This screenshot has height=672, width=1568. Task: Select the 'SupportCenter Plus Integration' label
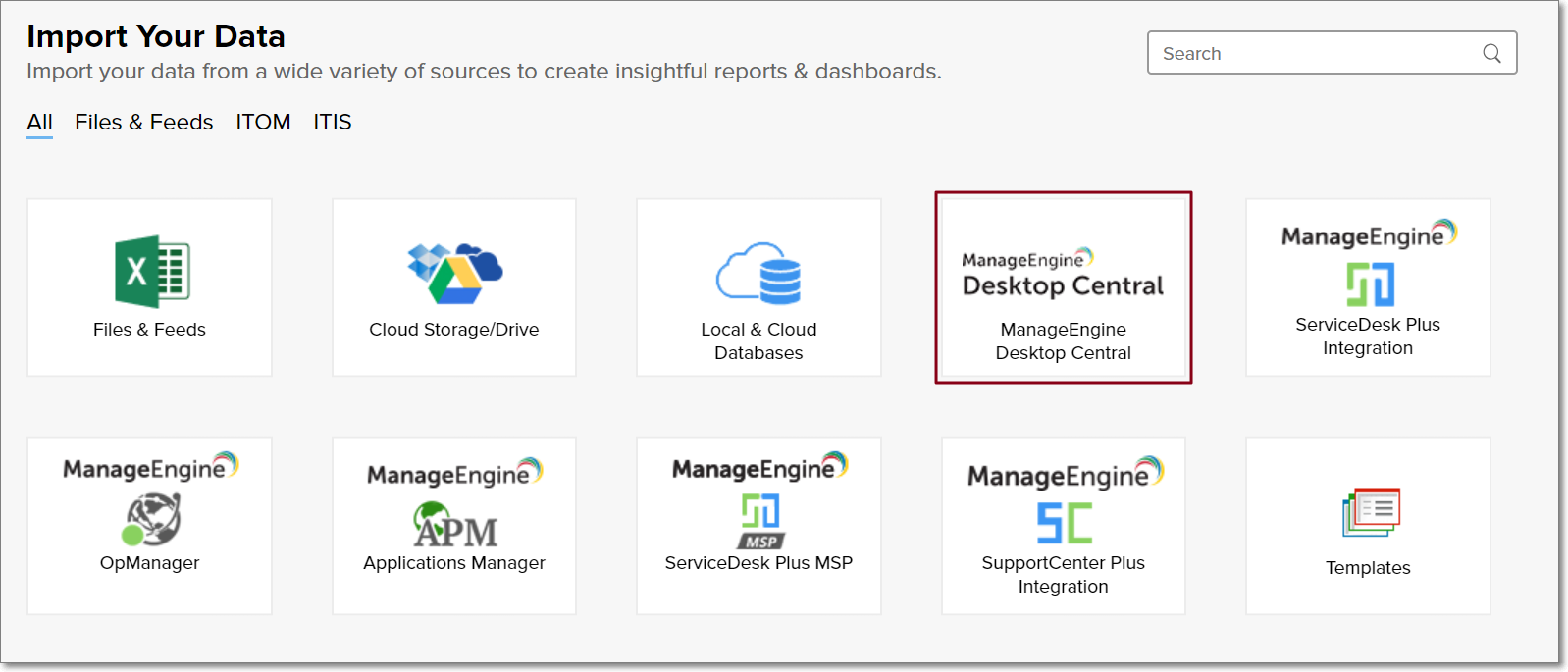(1064, 575)
